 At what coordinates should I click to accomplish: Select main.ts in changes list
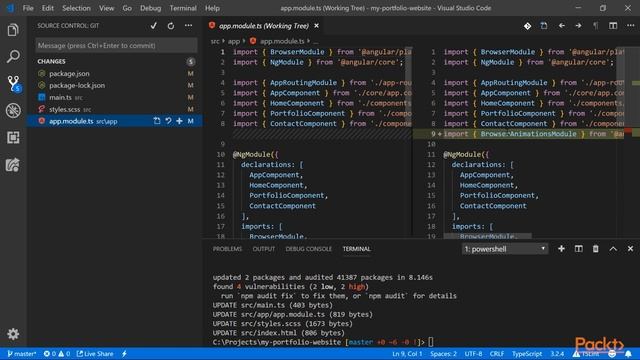[114, 97]
